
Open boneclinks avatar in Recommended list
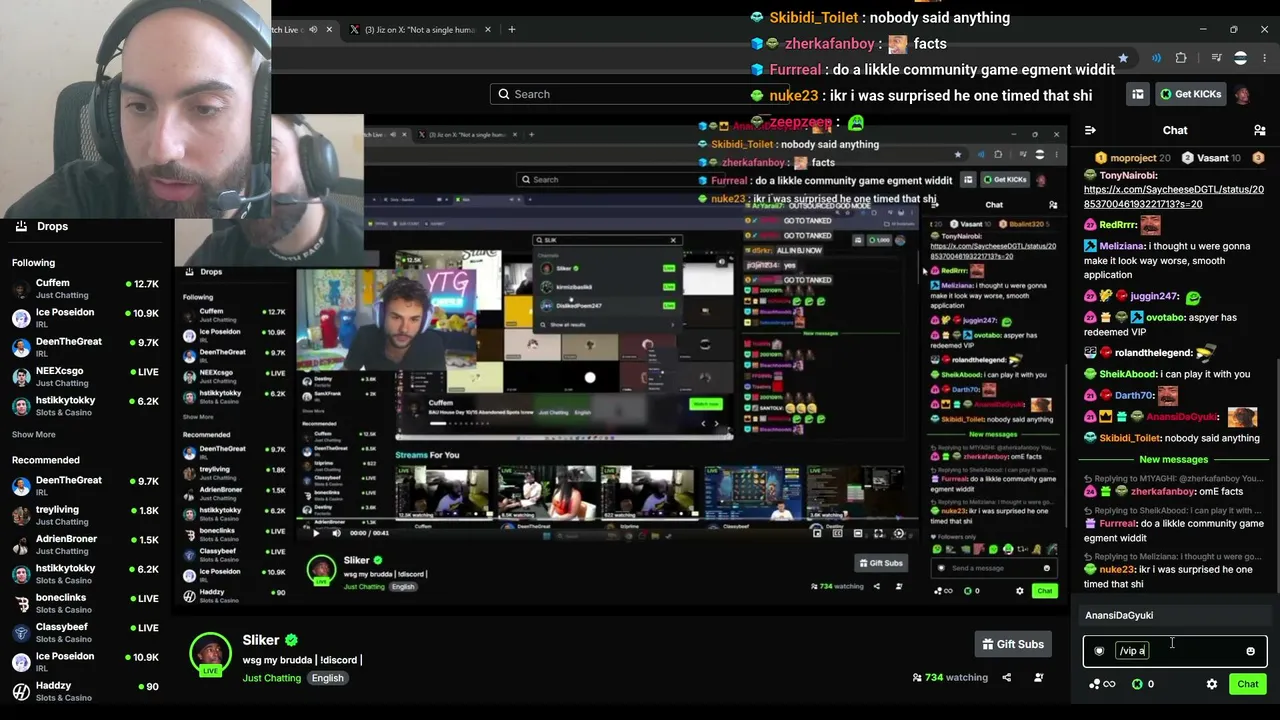coord(21,603)
